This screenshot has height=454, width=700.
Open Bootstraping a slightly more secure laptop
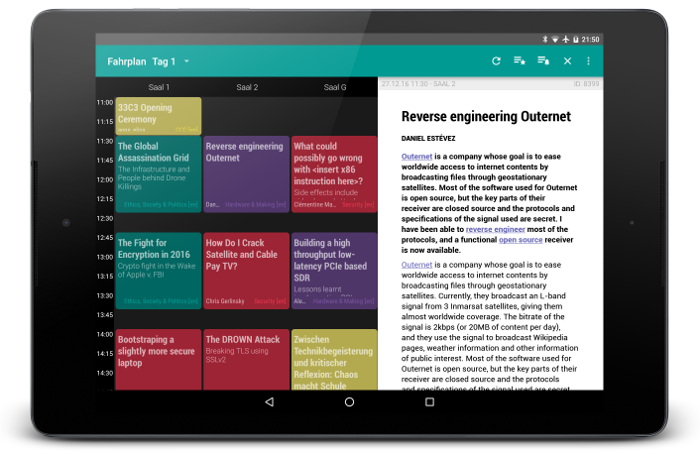point(158,360)
